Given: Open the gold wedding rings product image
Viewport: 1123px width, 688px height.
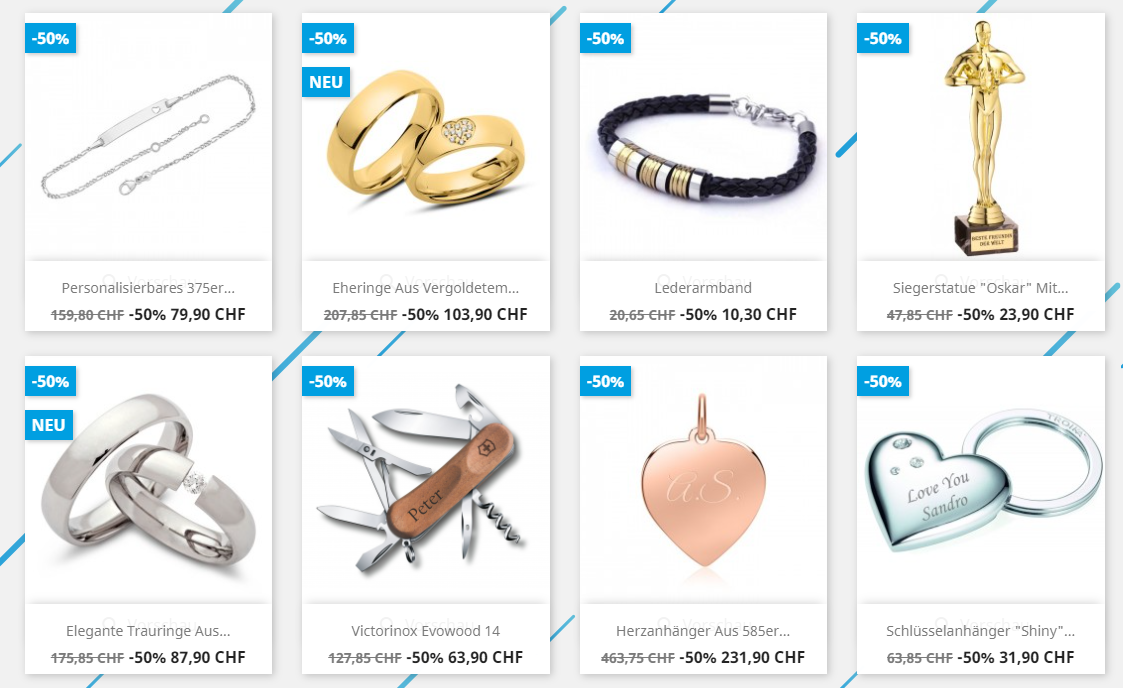Looking at the screenshot, I should (x=425, y=136).
